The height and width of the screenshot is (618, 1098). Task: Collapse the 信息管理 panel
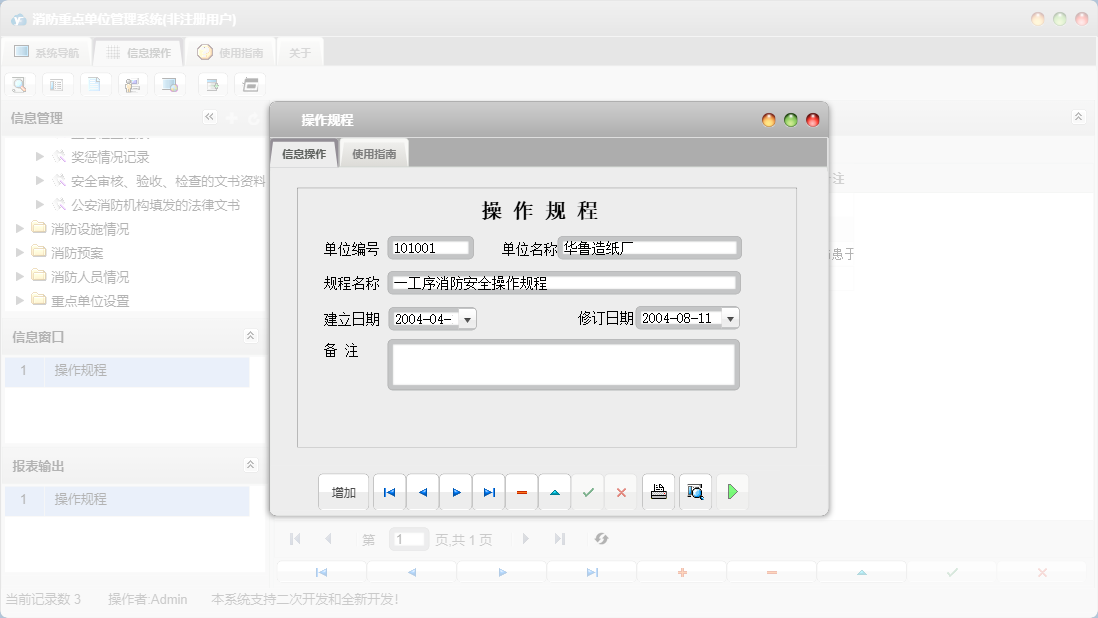209,117
